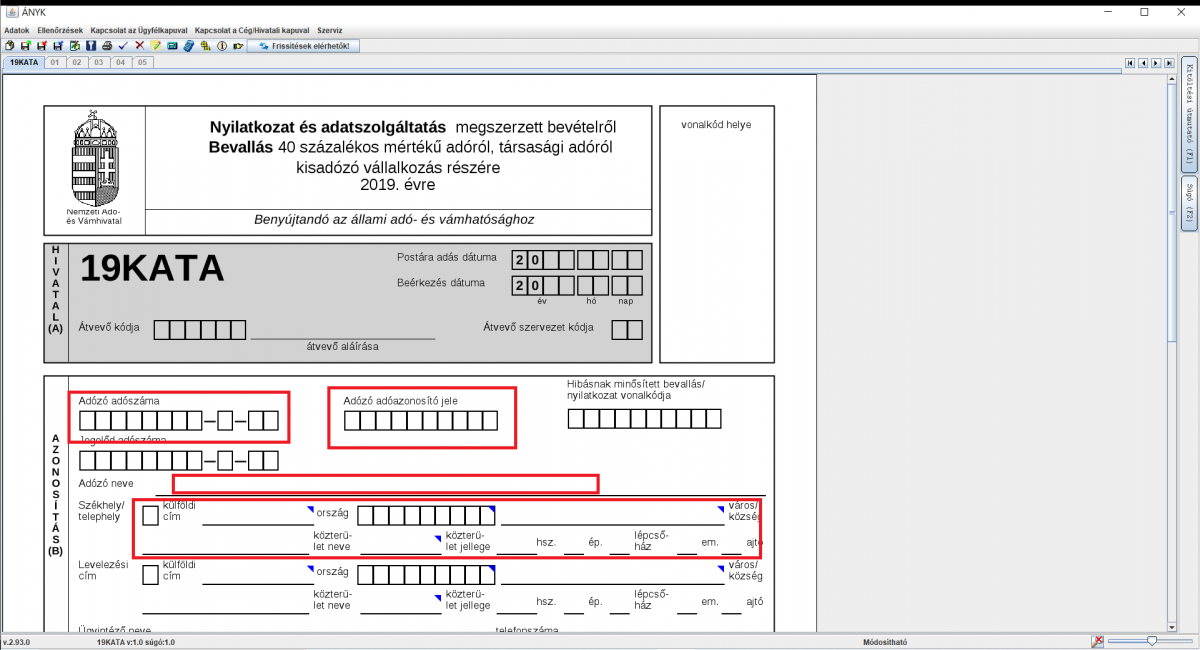
Task: Tick Székhely külföldi cím checkbox
Action: [150, 516]
